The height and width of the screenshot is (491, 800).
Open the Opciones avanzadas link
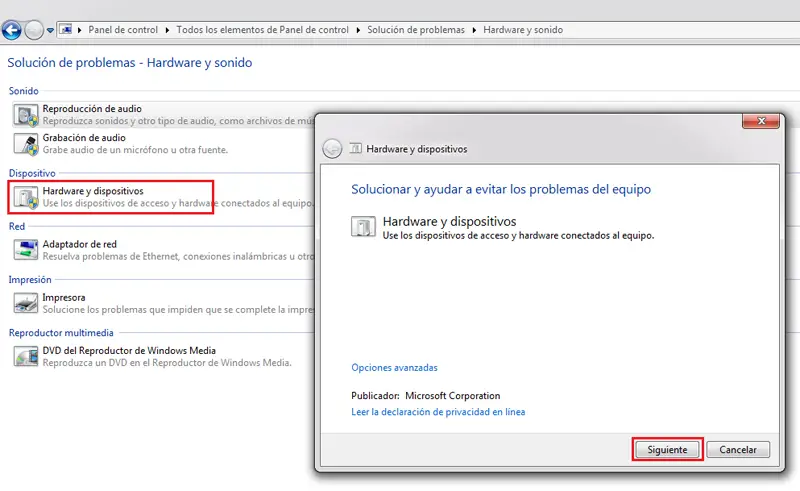(x=394, y=367)
